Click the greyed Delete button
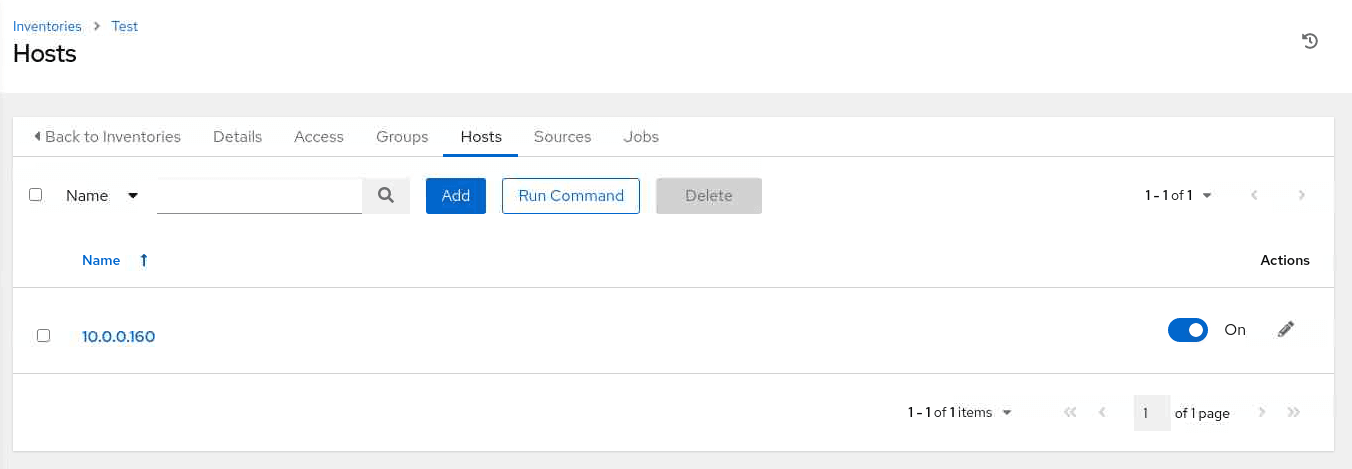 (x=709, y=196)
